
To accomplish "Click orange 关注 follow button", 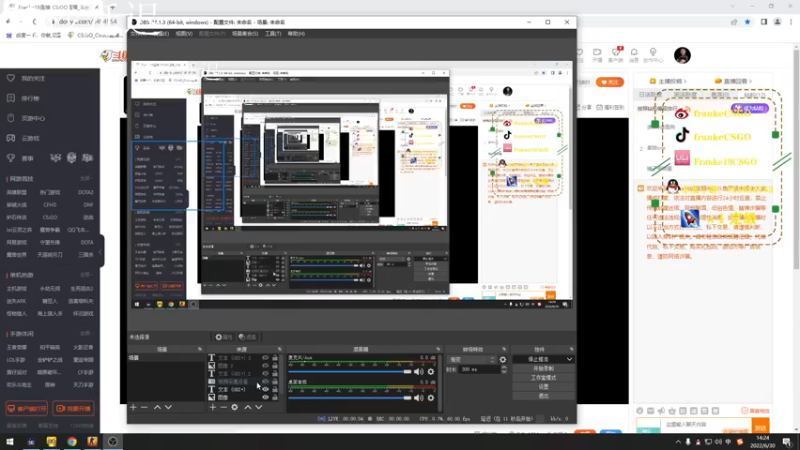I will [610, 82].
